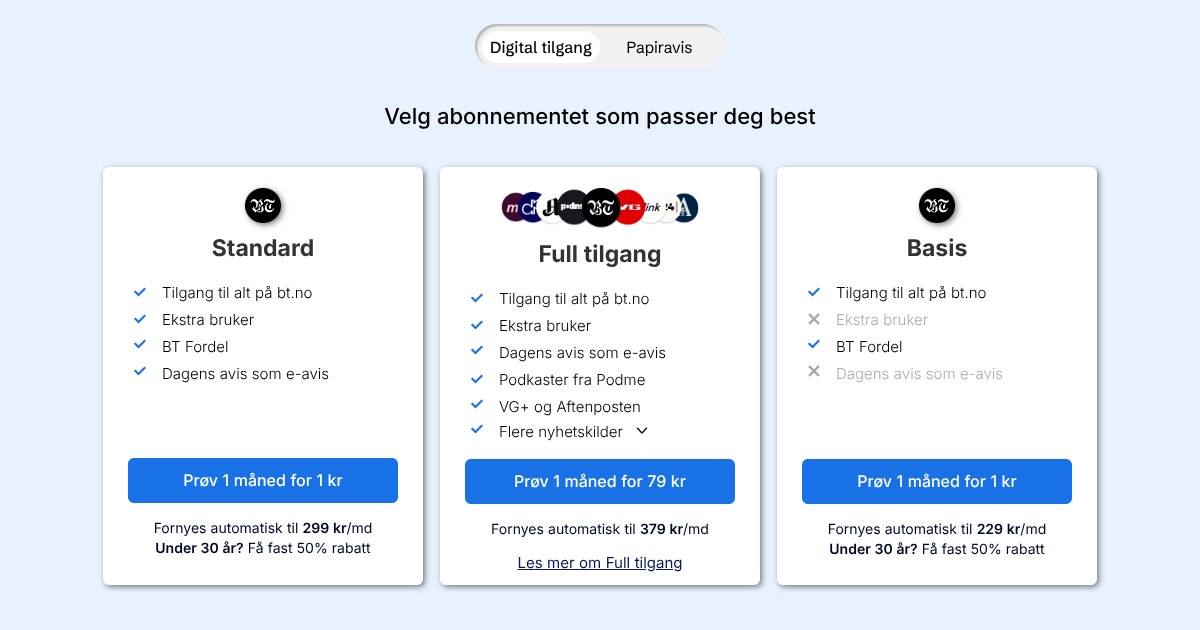Expand the Flere nyhetskilder chevron
The width and height of the screenshot is (1200, 630).
[x=642, y=431]
